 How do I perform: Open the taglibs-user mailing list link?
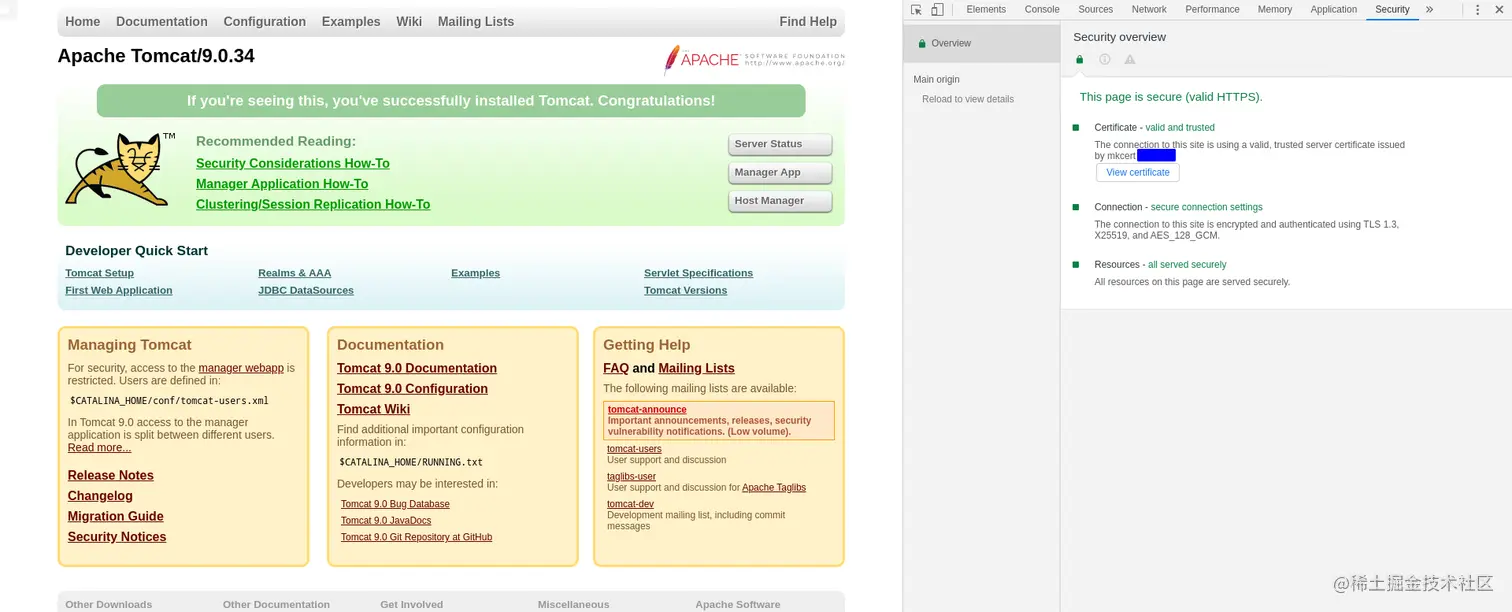[631, 477]
